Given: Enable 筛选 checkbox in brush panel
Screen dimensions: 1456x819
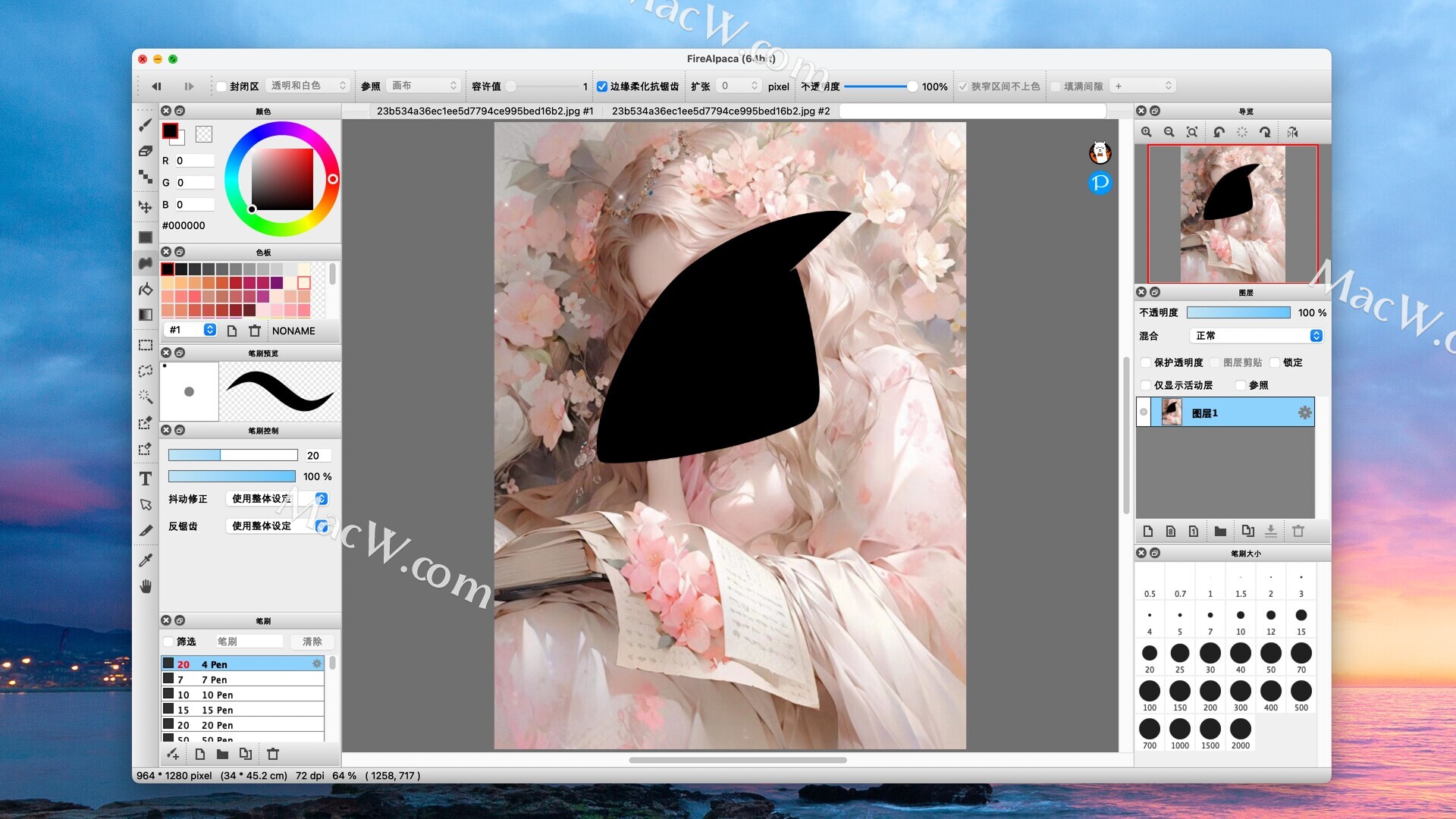Looking at the screenshot, I should (168, 642).
